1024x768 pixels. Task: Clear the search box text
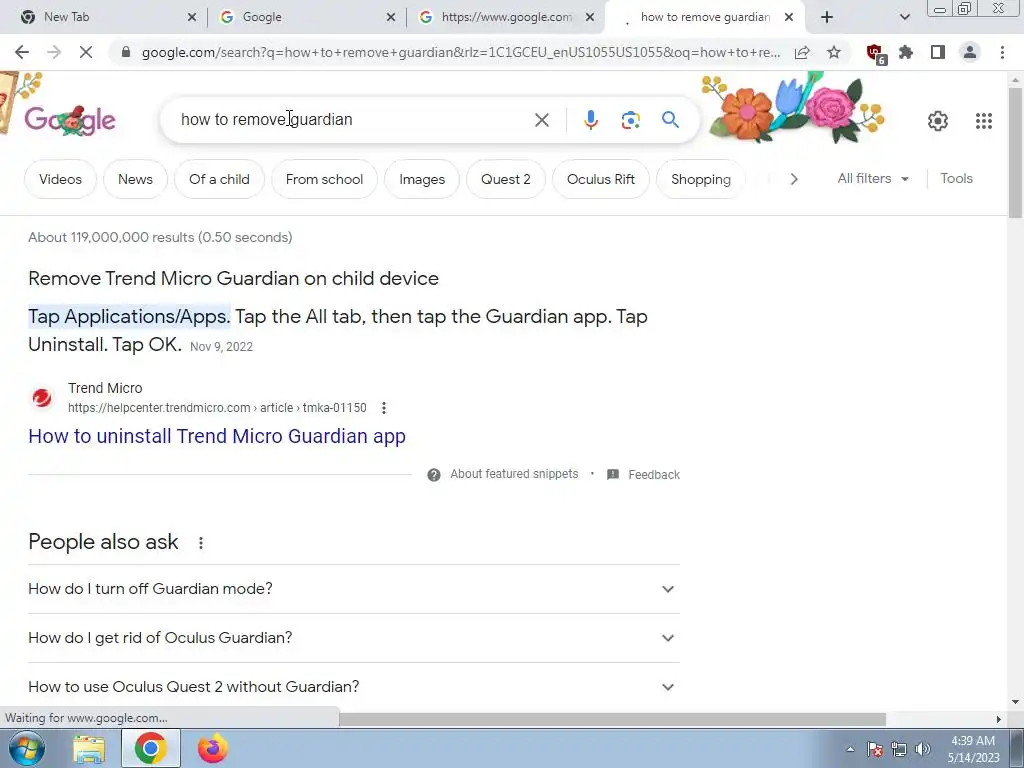click(x=541, y=120)
